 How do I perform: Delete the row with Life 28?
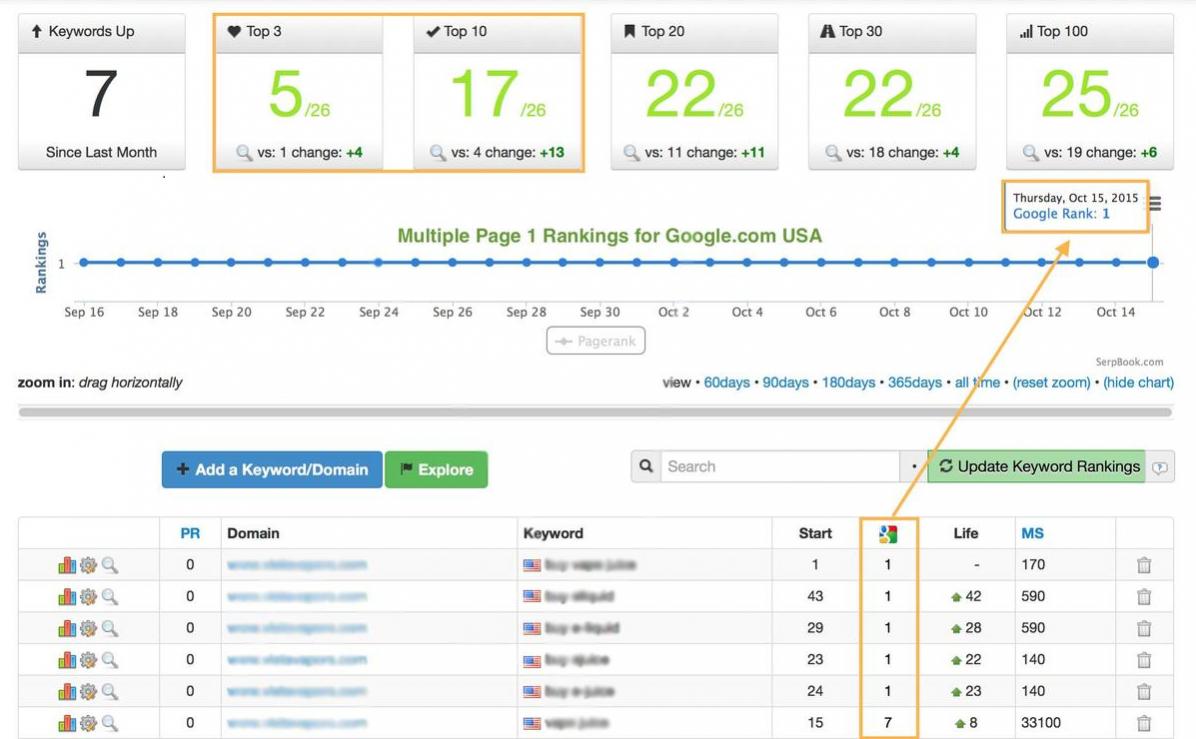[1143, 628]
